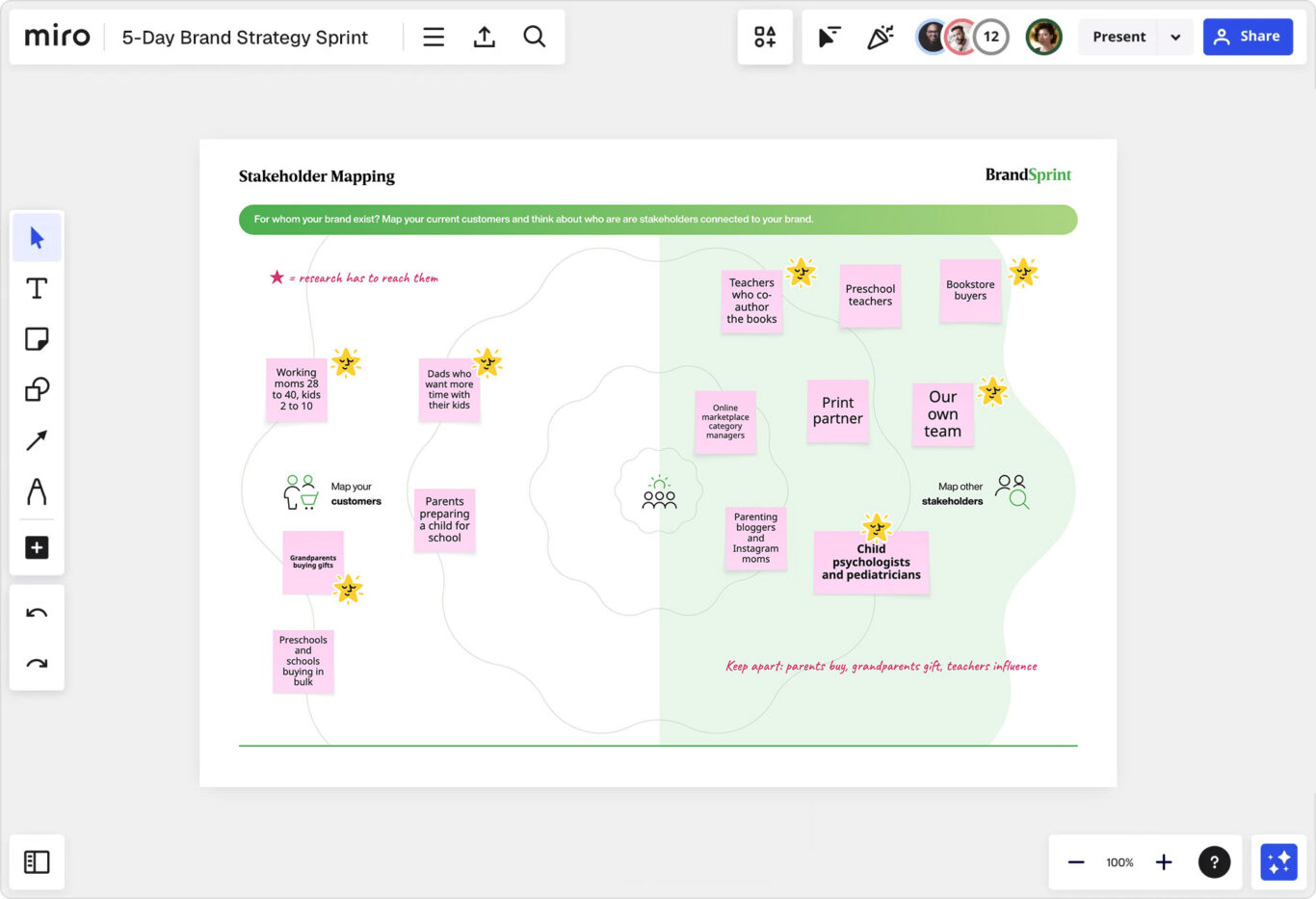Select the 'Dads who want more time' sticky
The width and height of the screenshot is (1316, 899).
click(449, 389)
